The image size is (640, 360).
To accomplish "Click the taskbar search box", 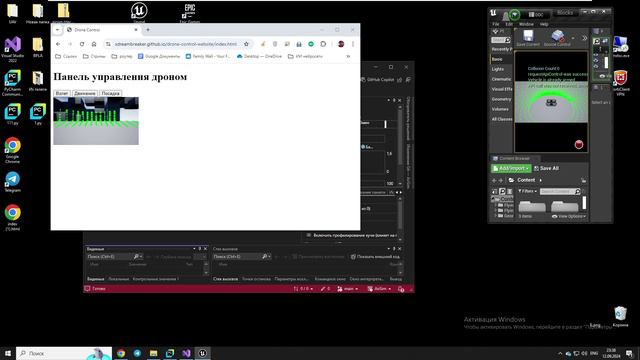I will click(x=64, y=353).
